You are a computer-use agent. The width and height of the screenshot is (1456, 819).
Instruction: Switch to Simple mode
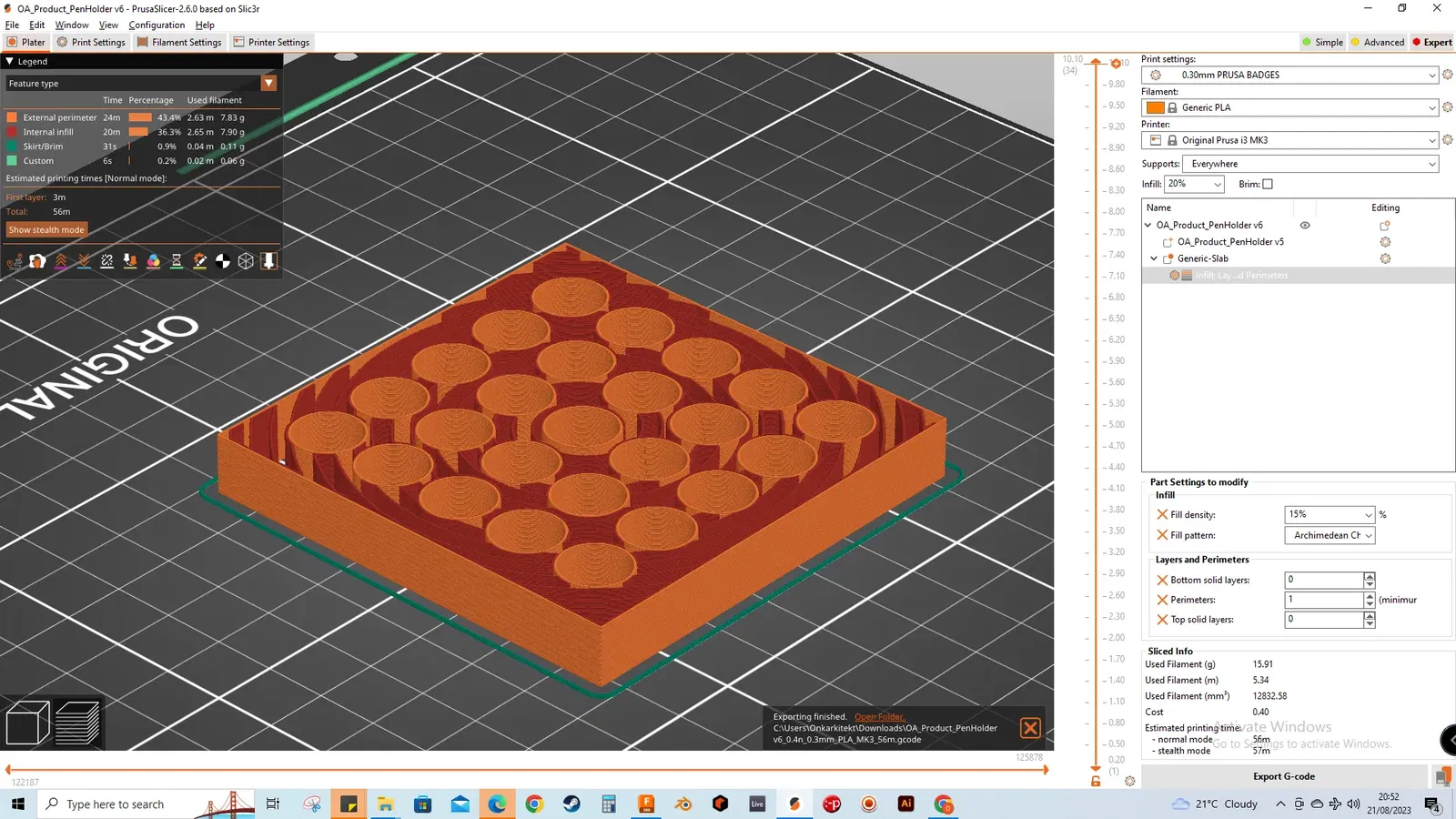coord(1322,42)
